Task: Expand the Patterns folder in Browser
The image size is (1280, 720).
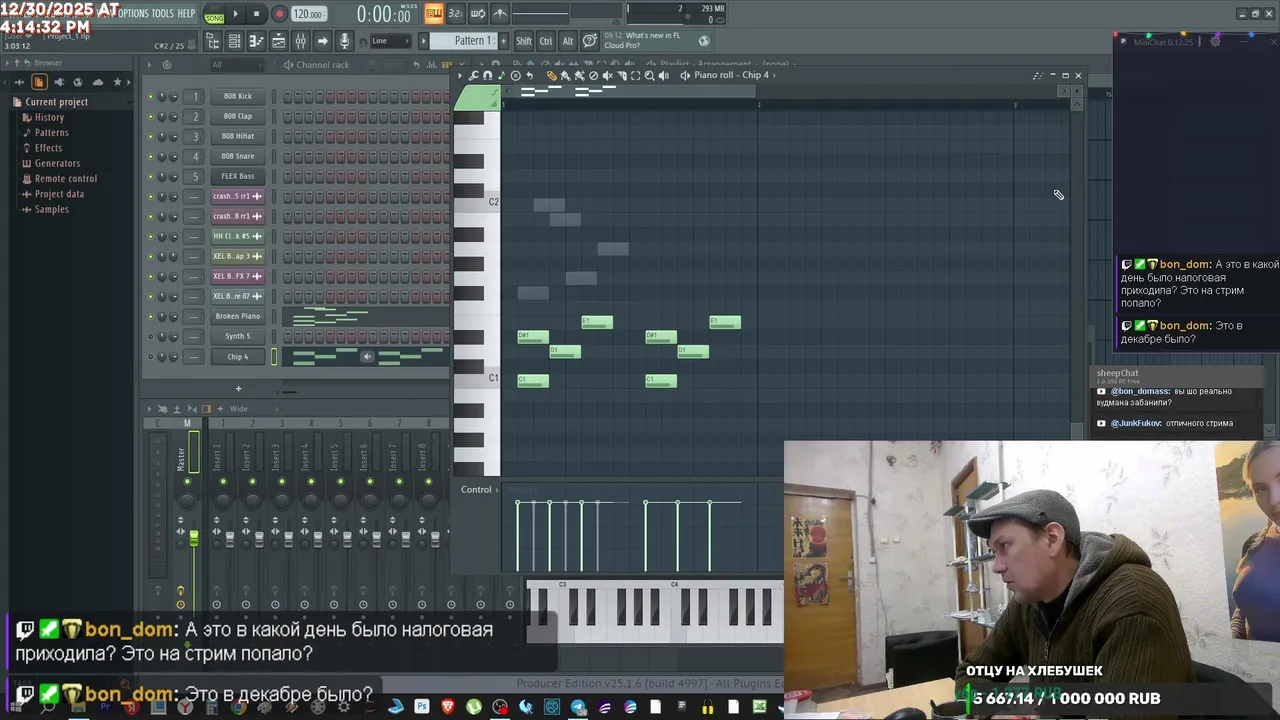Action: tap(52, 133)
